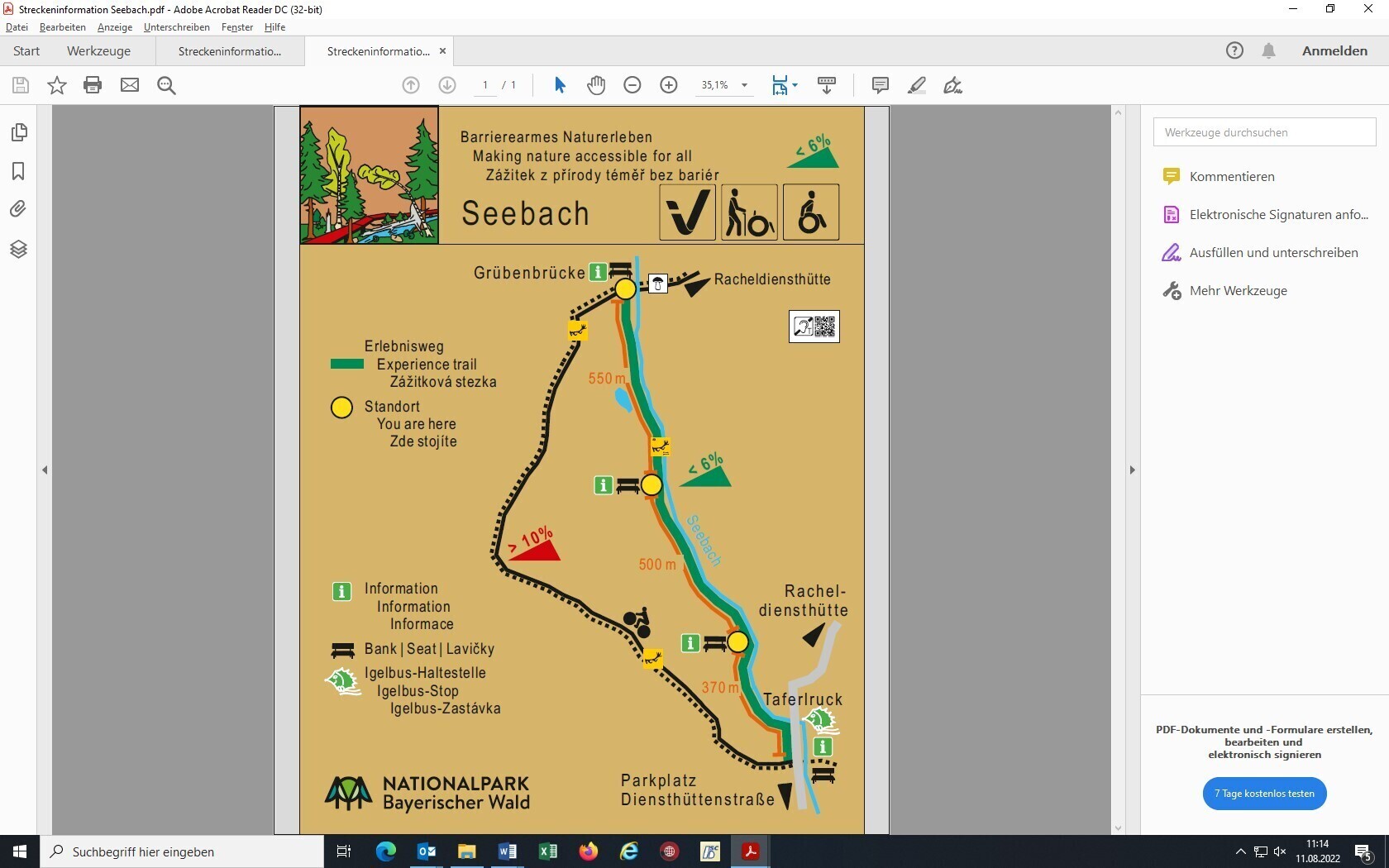
Task: Show the attachments paperclip panel
Action: pyautogui.click(x=19, y=209)
